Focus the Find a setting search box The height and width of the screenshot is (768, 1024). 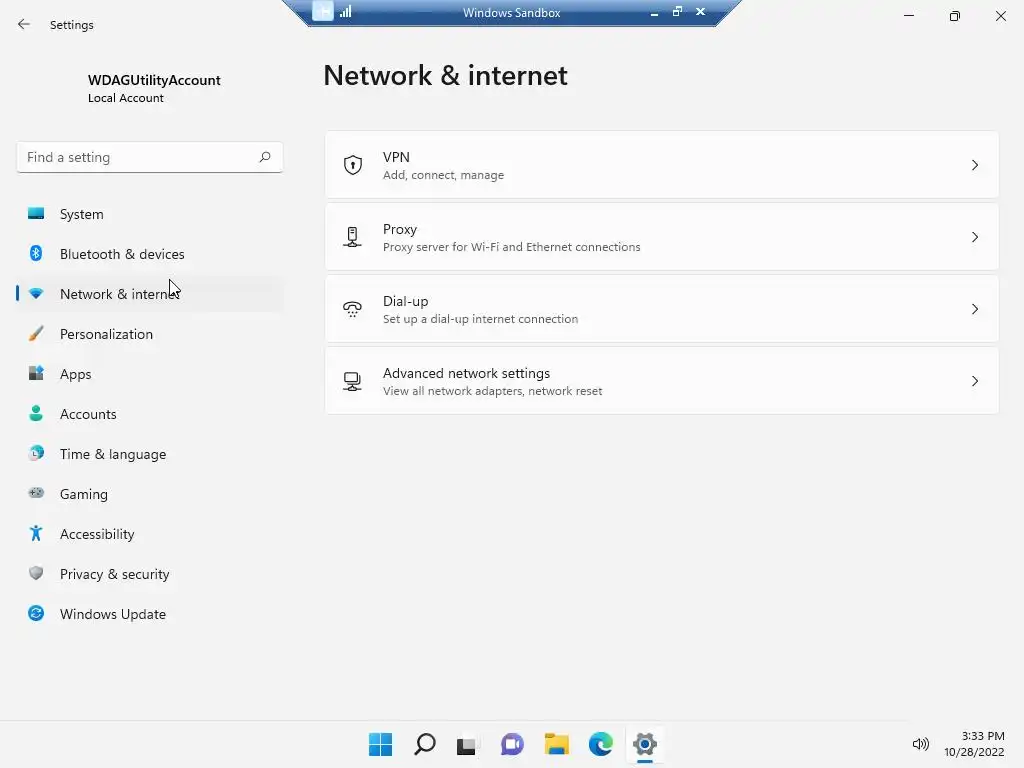point(138,157)
